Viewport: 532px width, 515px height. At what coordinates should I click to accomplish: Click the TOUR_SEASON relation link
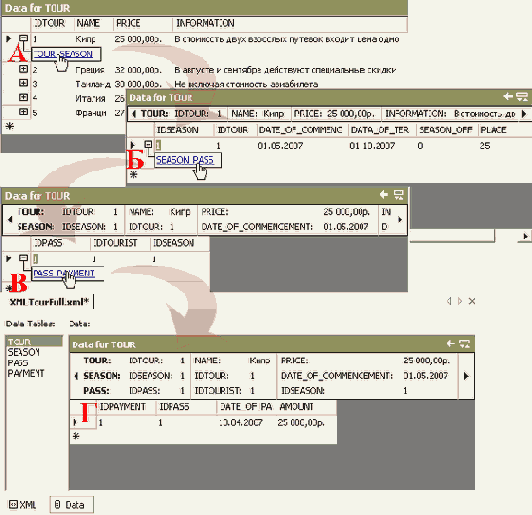tap(63, 54)
